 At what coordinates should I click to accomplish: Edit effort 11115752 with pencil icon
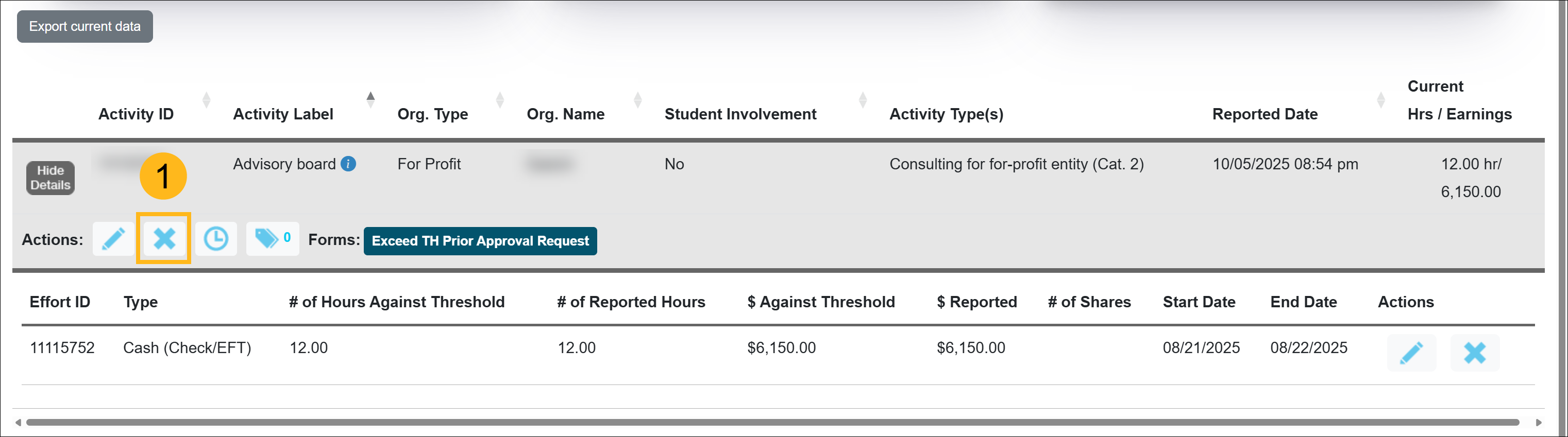(1410, 353)
